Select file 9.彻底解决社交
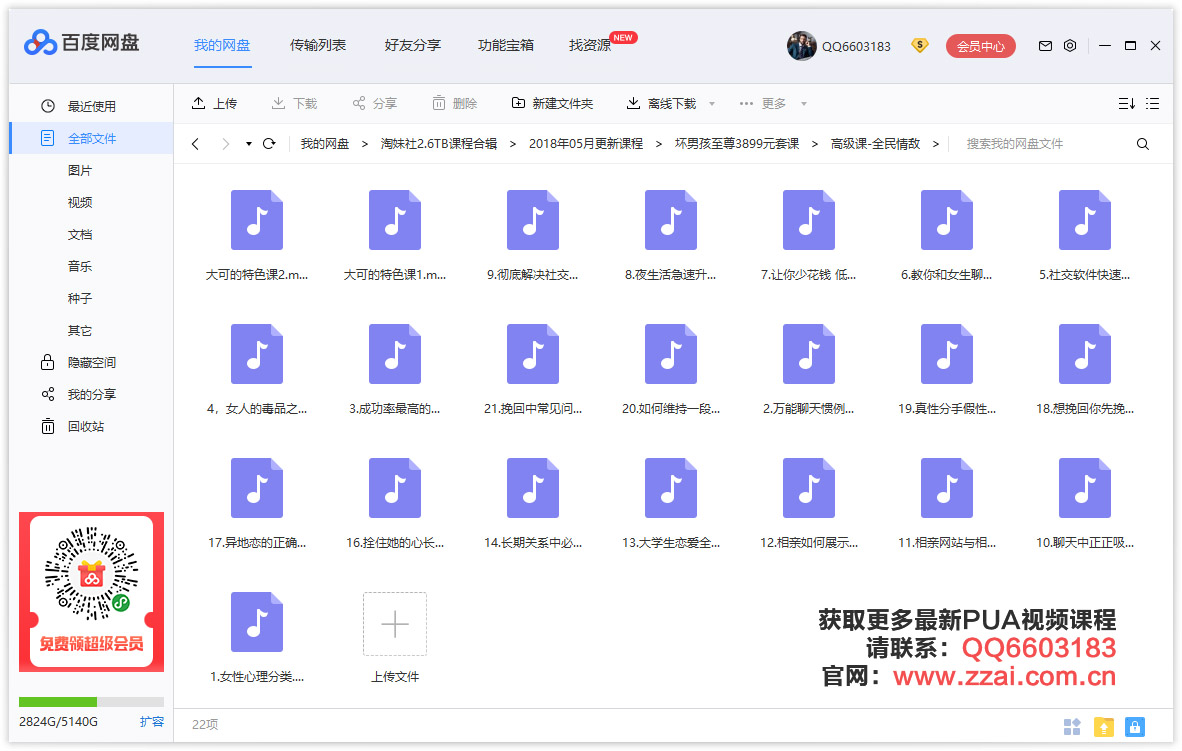Viewport: 1182px width, 751px height. pyautogui.click(x=533, y=237)
